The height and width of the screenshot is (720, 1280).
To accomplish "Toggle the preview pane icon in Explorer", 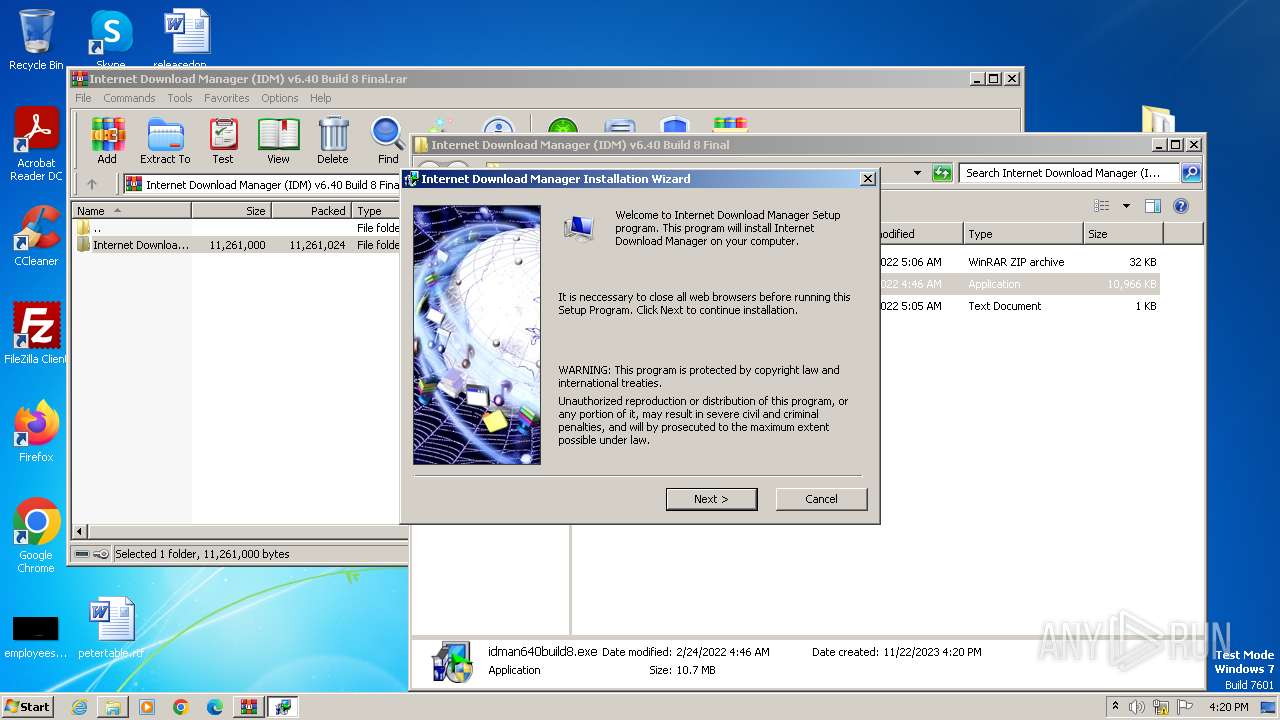I will point(1153,206).
